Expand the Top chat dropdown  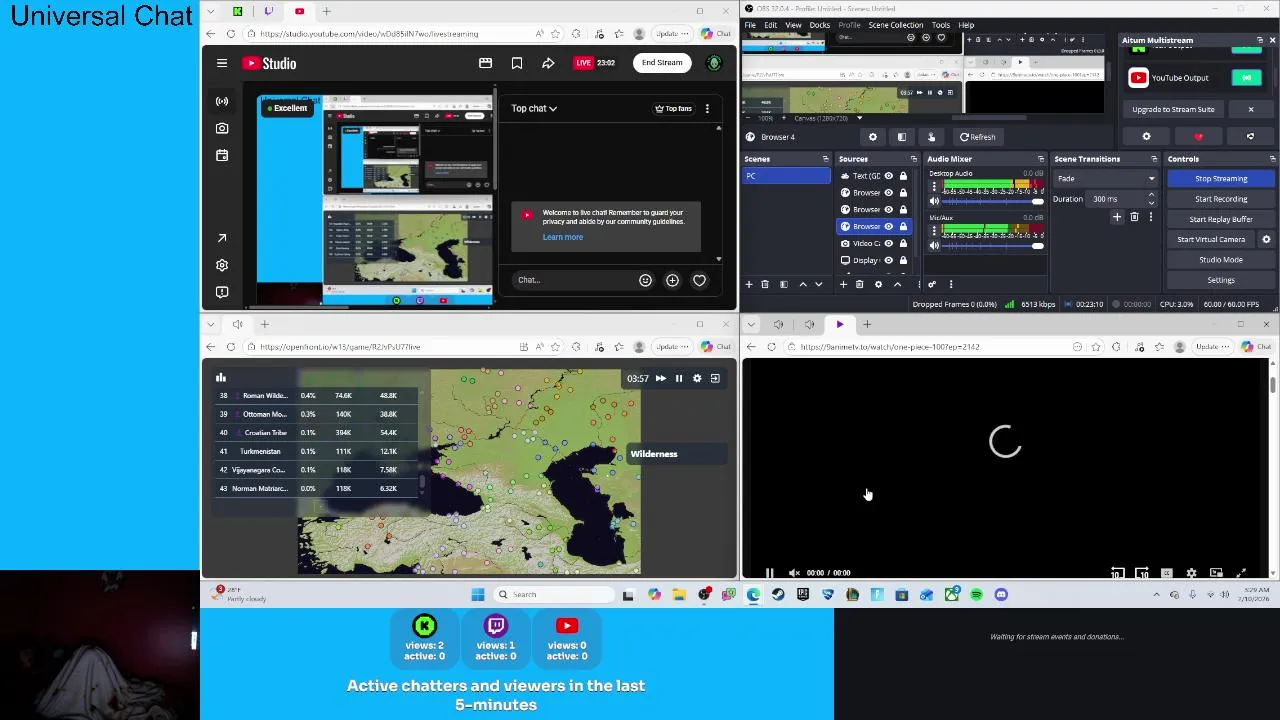tap(534, 108)
